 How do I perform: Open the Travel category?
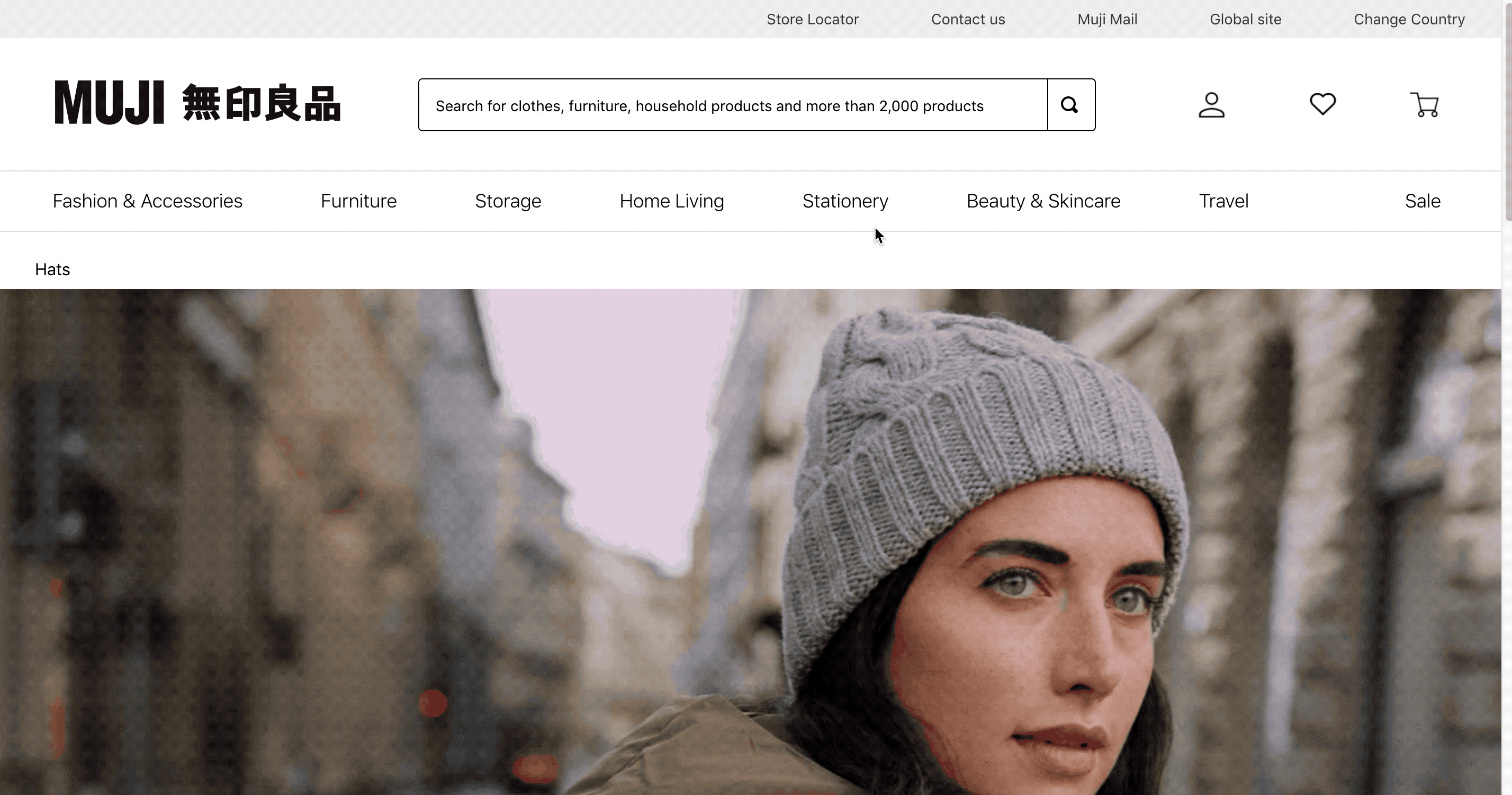point(1223,201)
